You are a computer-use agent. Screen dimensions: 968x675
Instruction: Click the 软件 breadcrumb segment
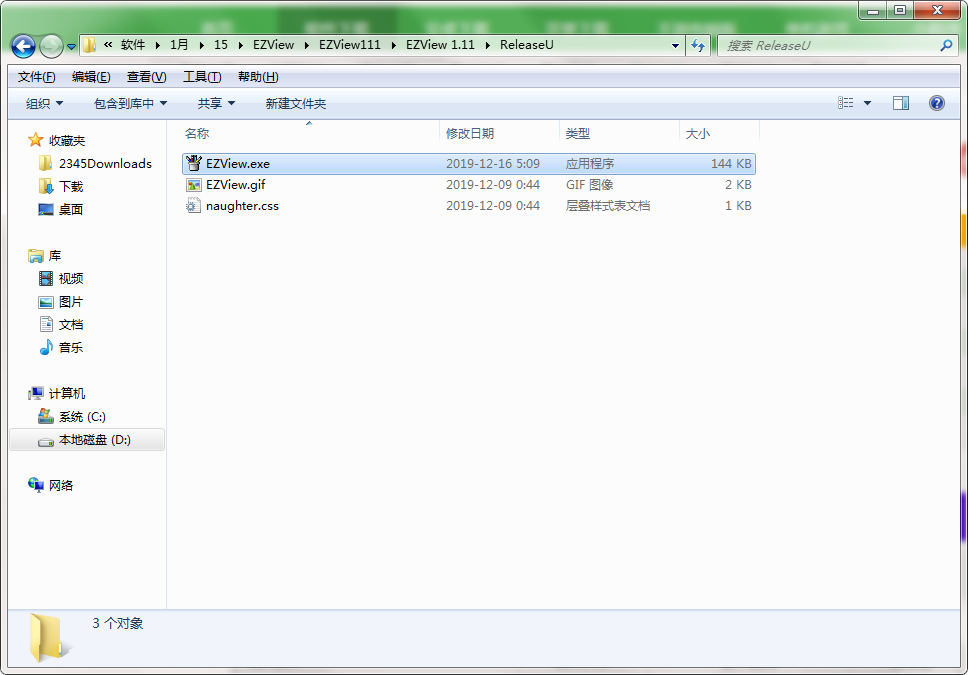point(133,45)
